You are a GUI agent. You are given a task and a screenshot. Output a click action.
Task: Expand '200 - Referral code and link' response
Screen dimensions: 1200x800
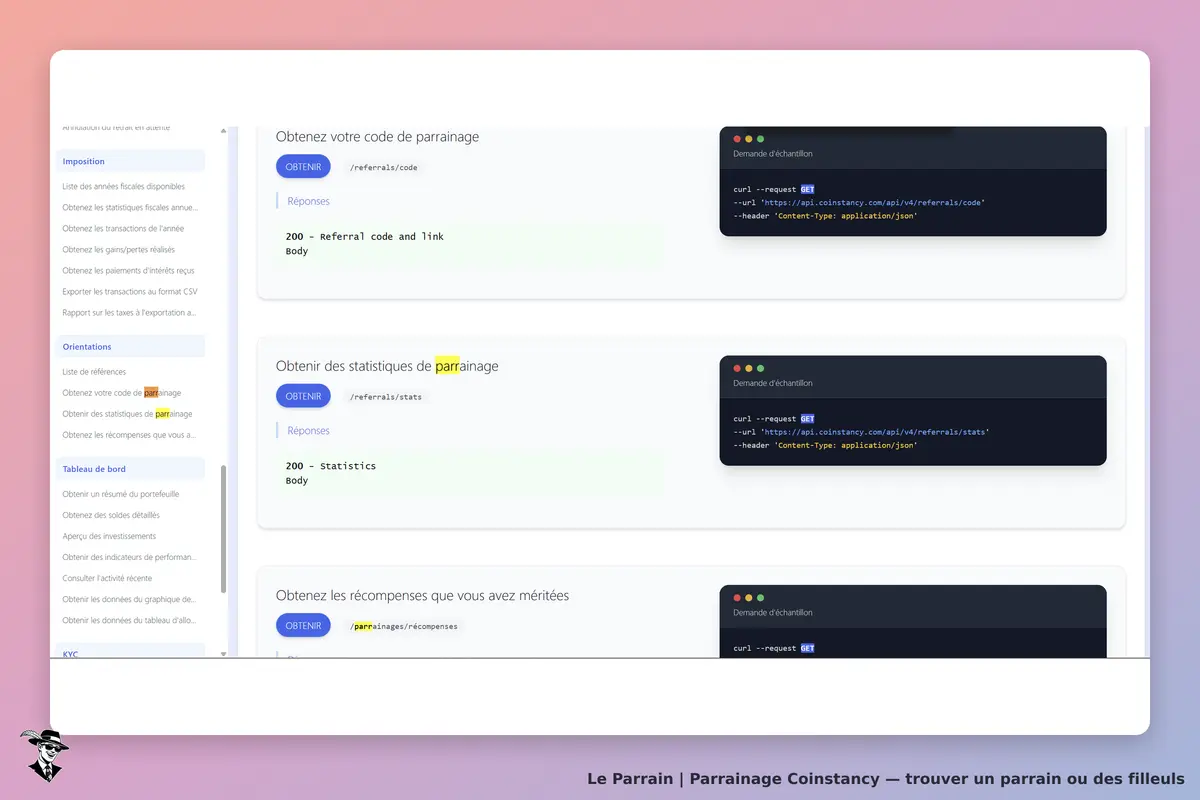(x=470, y=244)
